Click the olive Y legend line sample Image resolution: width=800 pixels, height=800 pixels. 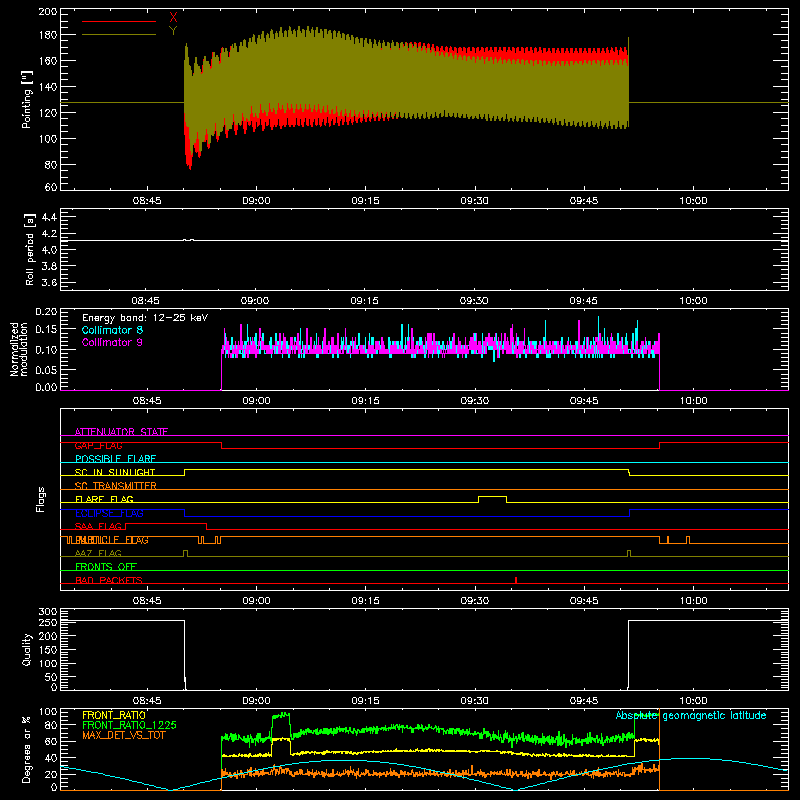click(119, 35)
